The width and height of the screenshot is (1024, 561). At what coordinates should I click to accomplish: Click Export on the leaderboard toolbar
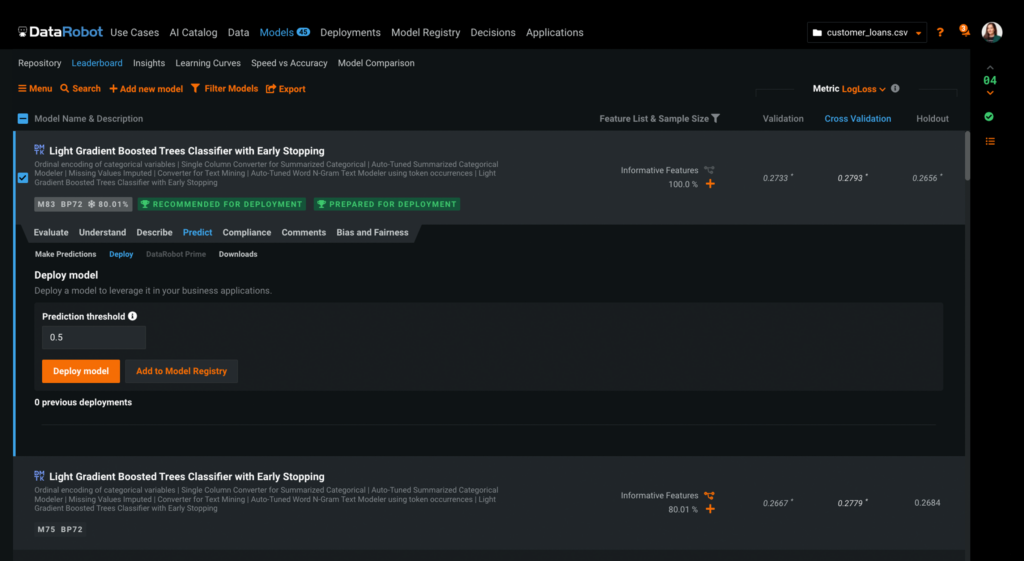click(285, 89)
